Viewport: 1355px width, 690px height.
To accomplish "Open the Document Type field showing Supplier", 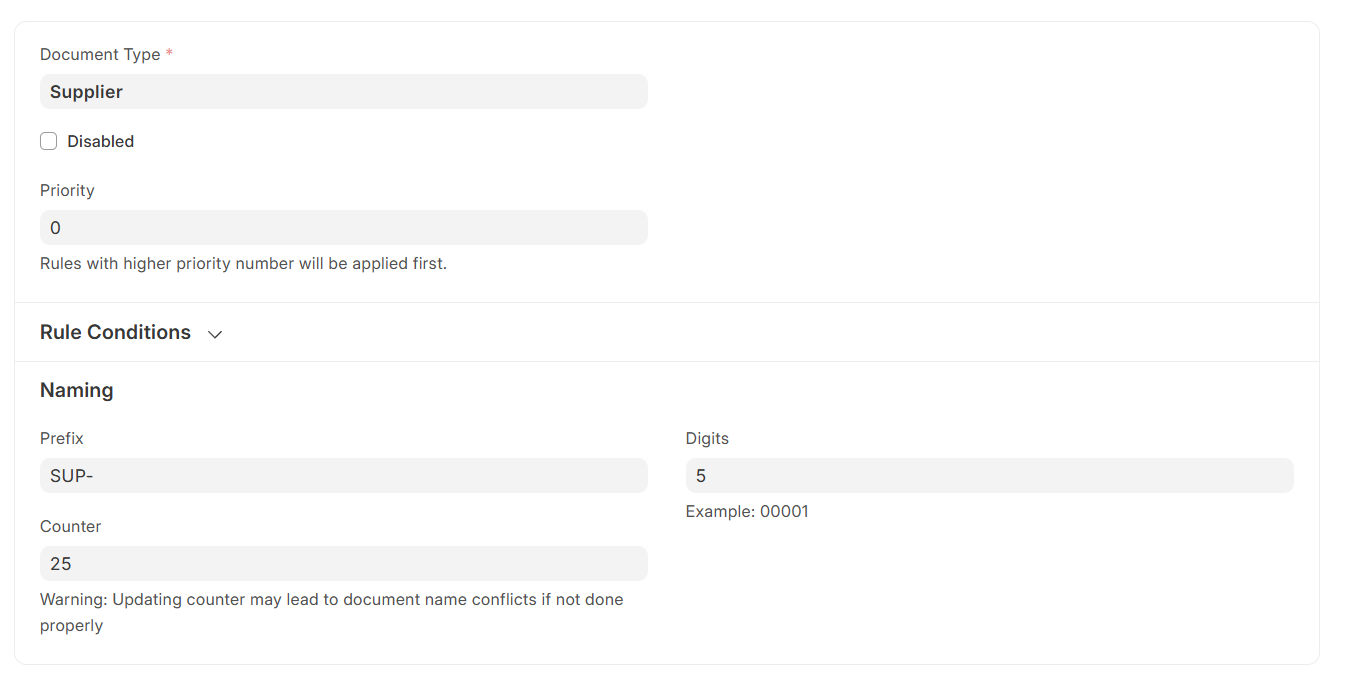I will pyautogui.click(x=343, y=92).
